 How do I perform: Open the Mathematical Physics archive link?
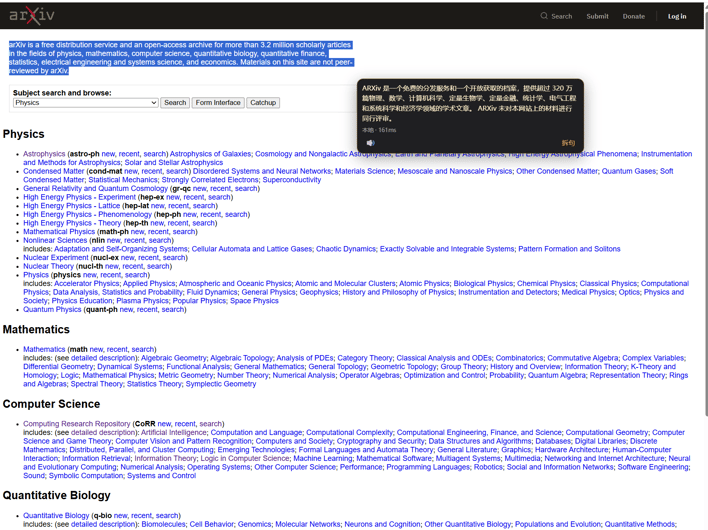point(59,231)
